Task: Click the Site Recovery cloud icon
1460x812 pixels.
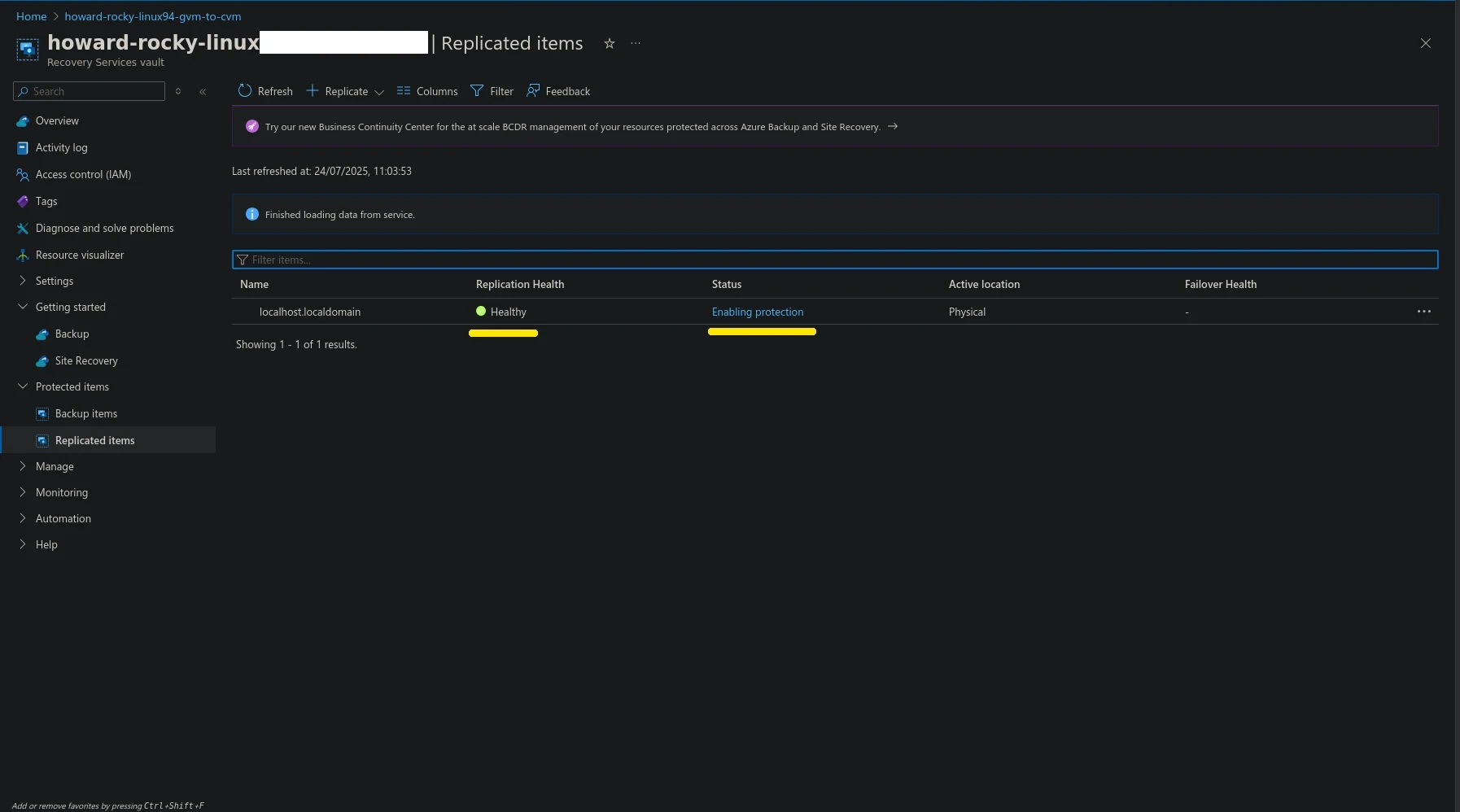Action: point(42,360)
